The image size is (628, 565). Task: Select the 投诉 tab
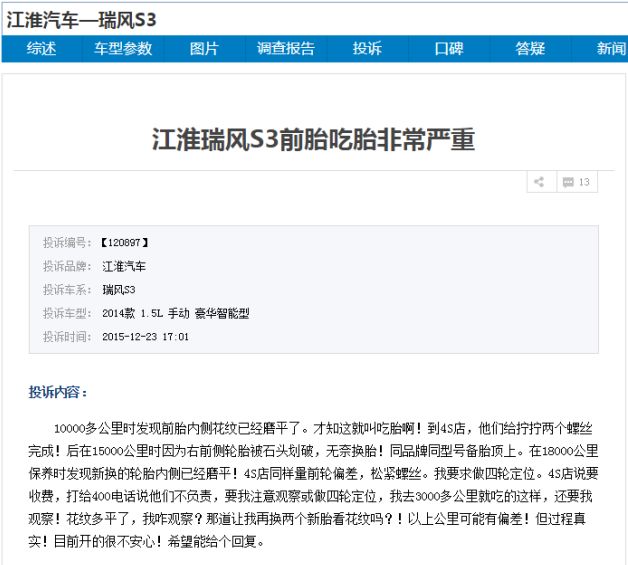[x=367, y=49]
